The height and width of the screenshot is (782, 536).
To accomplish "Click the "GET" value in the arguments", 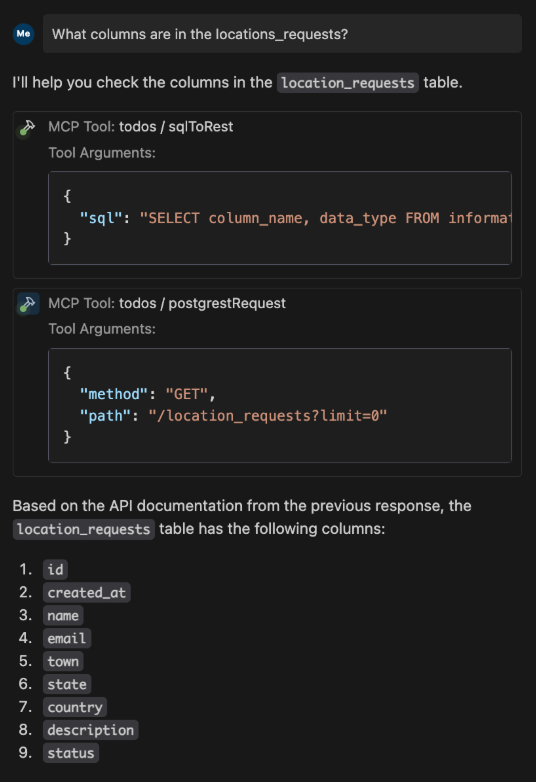I will click(186, 394).
